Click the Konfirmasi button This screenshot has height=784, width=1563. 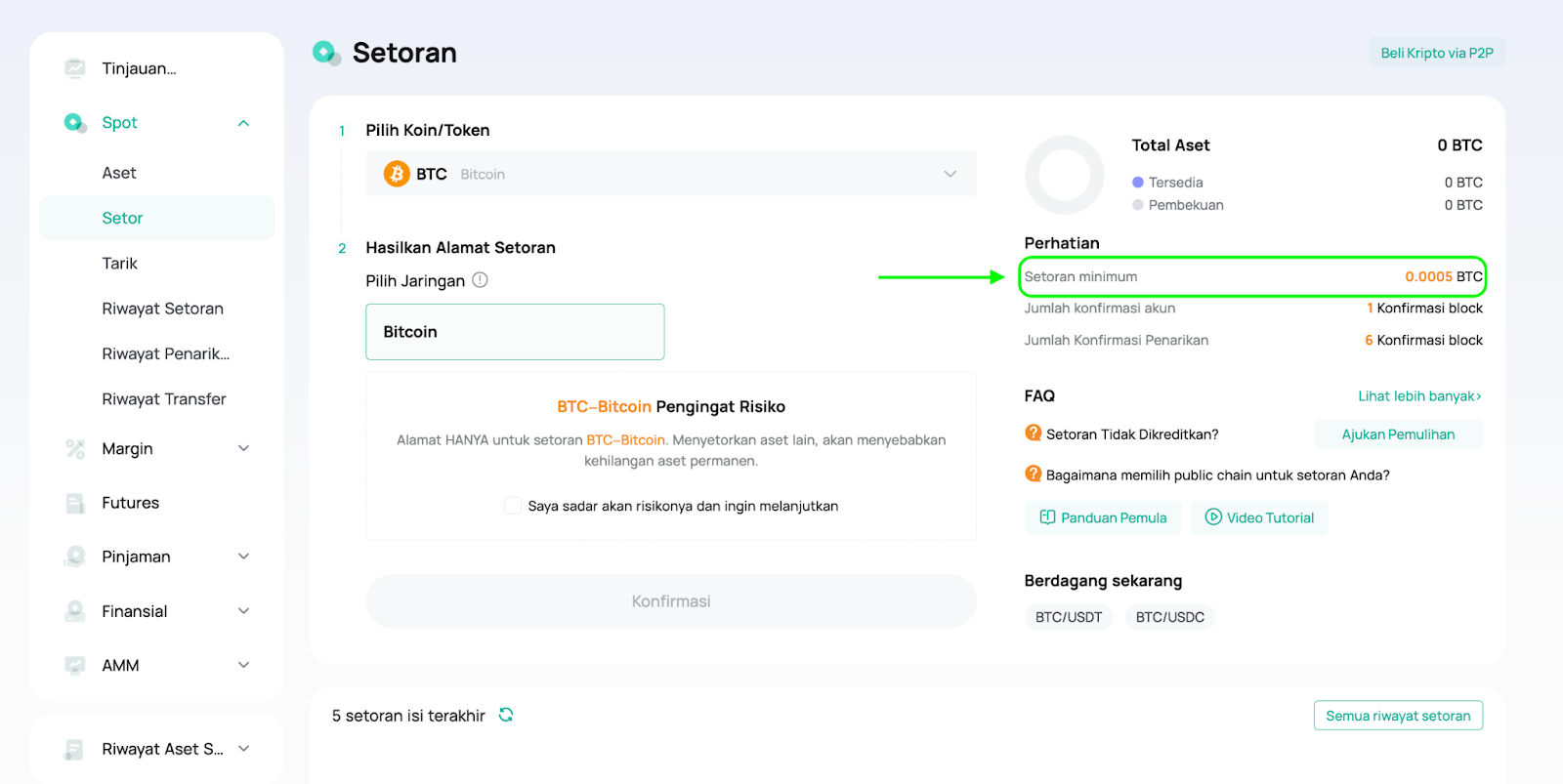tap(671, 601)
